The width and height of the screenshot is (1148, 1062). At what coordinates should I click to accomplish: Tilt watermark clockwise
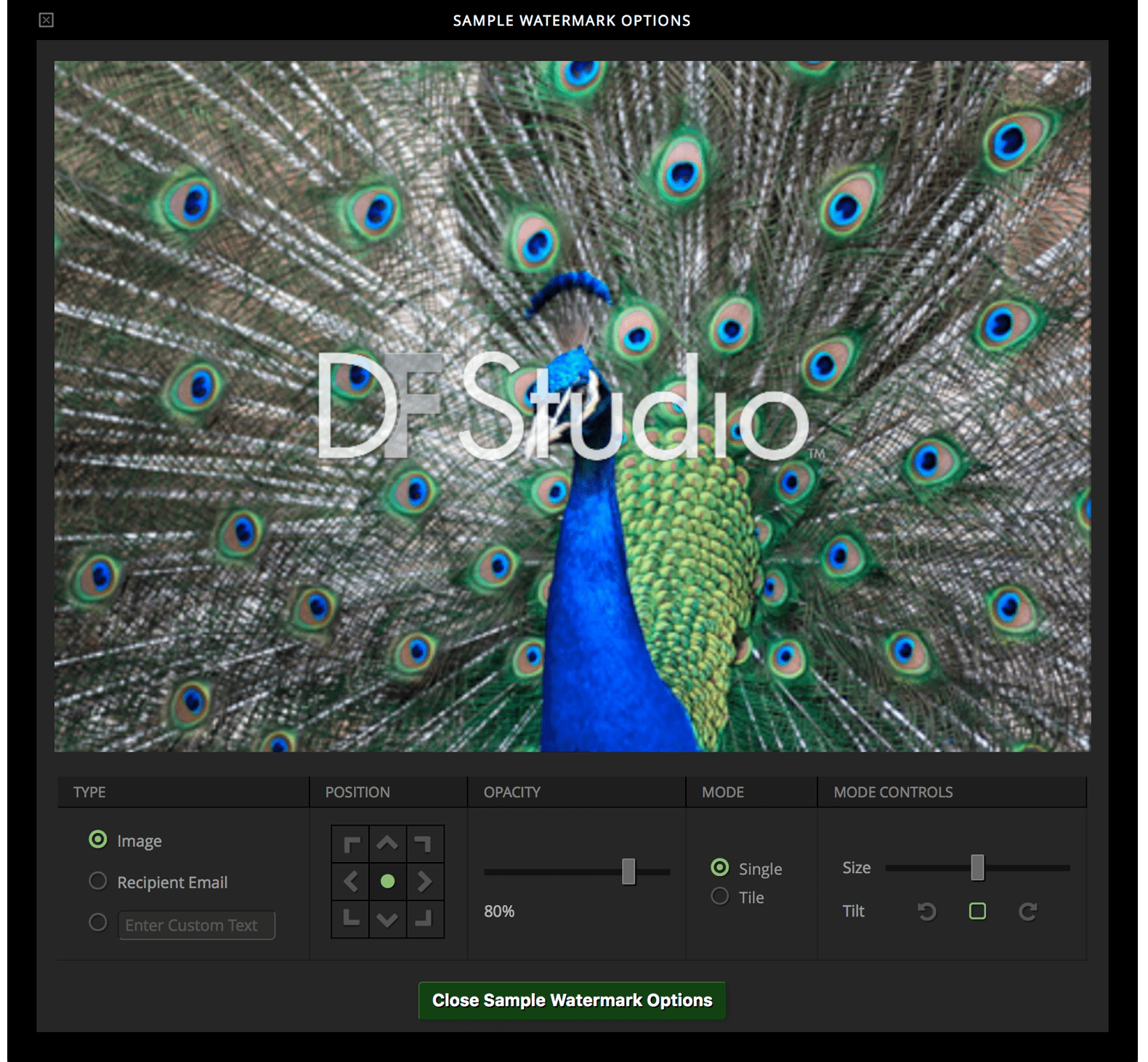[1027, 912]
